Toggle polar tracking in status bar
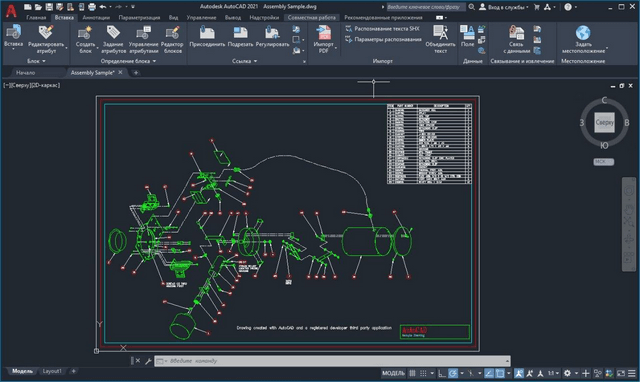Image resolution: width=640 pixels, height=382 pixels. [x=453, y=373]
